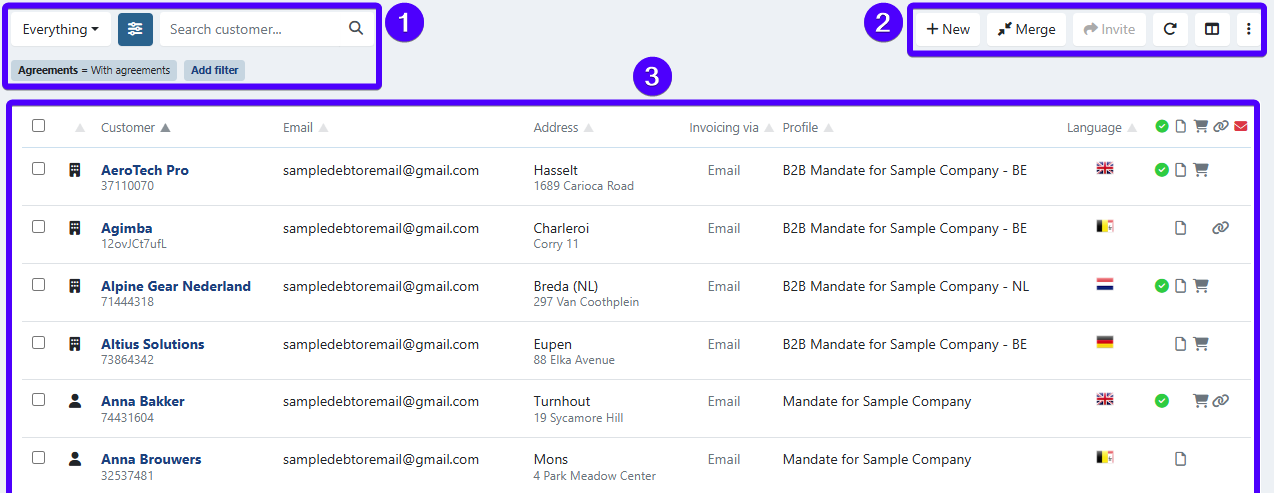Click the Agreements filter tag

tap(94, 70)
